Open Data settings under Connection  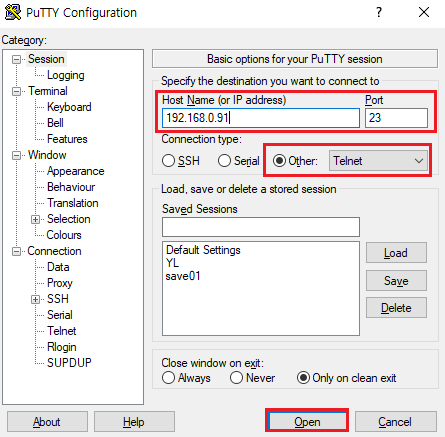(x=58, y=267)
